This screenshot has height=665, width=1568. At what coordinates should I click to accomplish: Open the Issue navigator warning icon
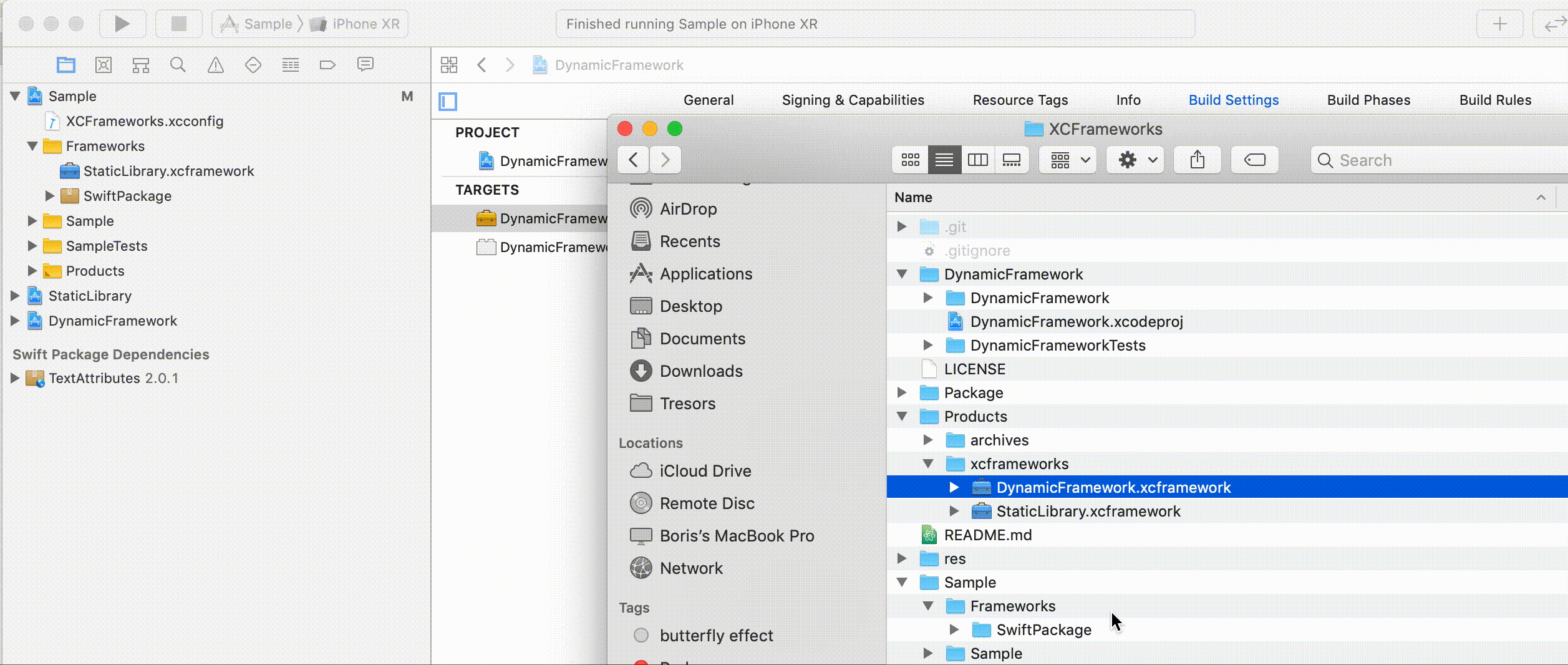coord(216,65)
